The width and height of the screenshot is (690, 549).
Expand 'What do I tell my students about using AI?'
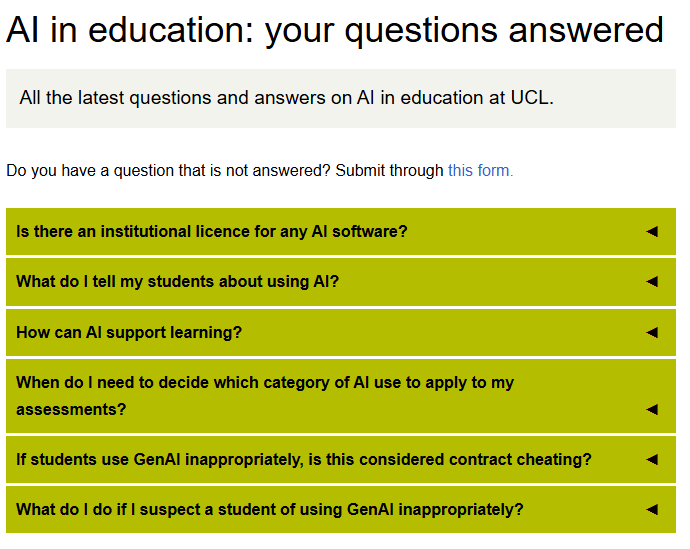[178, 282]
